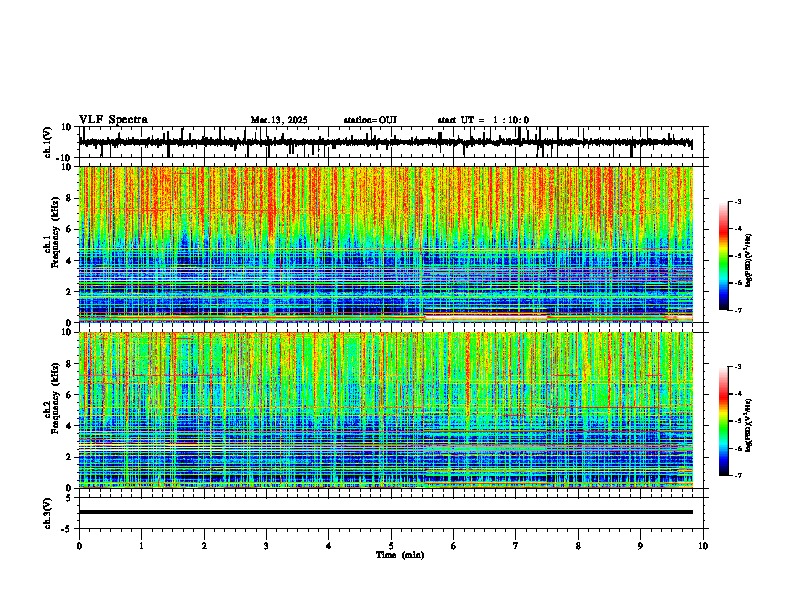
Task: Select the "start UT = 1:10:0" header text
Action: coord(483,120)
